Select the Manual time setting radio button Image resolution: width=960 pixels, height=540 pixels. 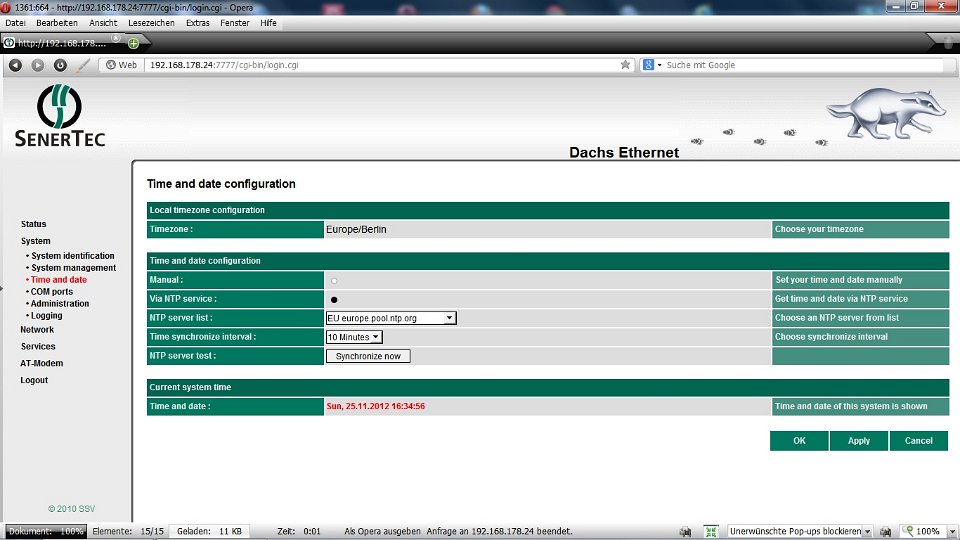pos(334,280)
